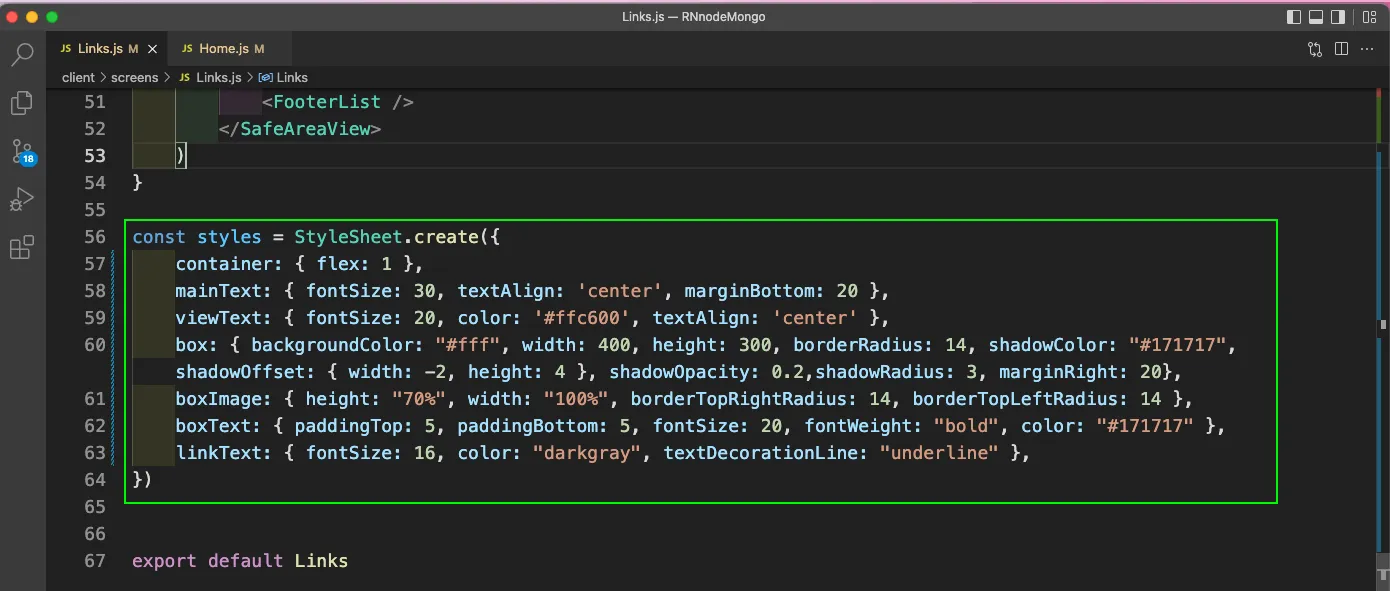This screenshot has width=1390, height=591.
Task: Click the yellow minimize window button
Action: point(33,17)
